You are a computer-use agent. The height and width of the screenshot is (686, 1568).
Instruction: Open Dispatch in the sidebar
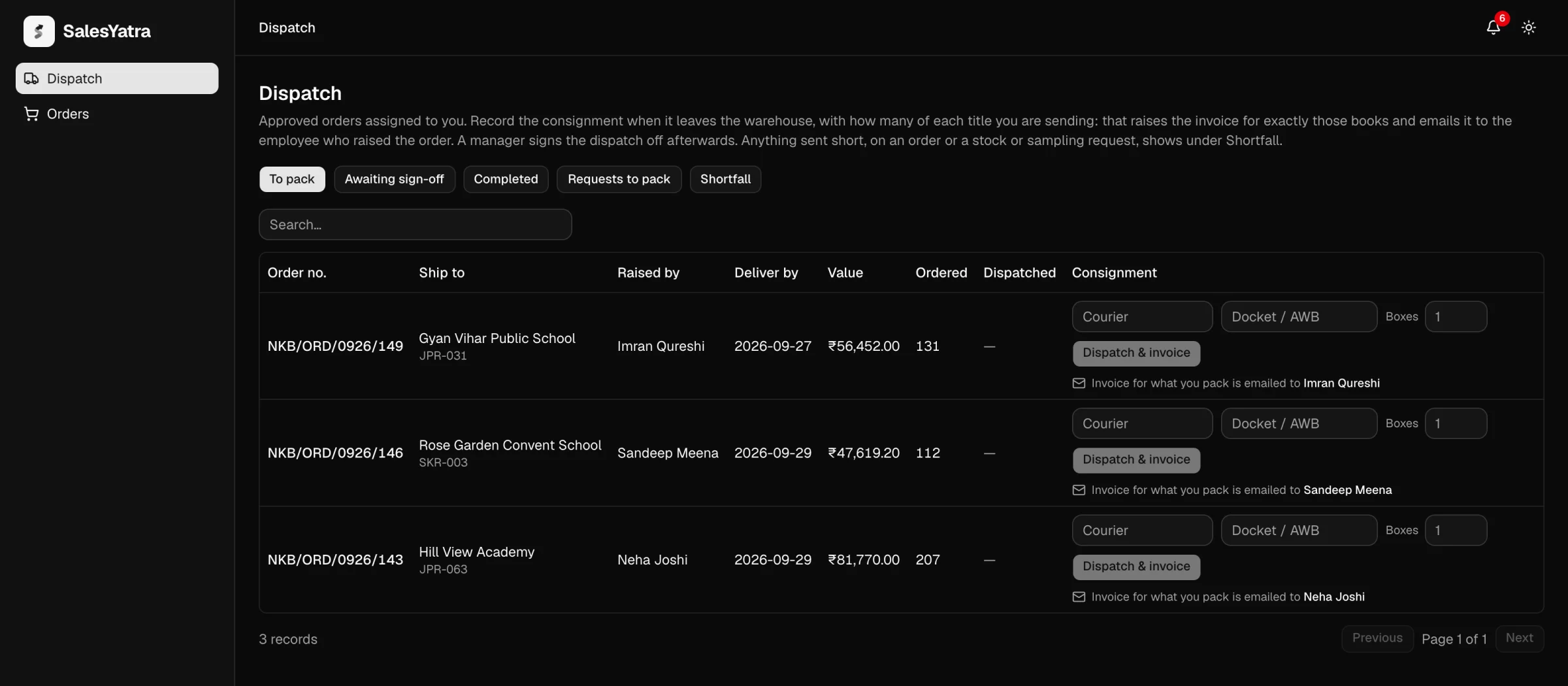(117, 78)
